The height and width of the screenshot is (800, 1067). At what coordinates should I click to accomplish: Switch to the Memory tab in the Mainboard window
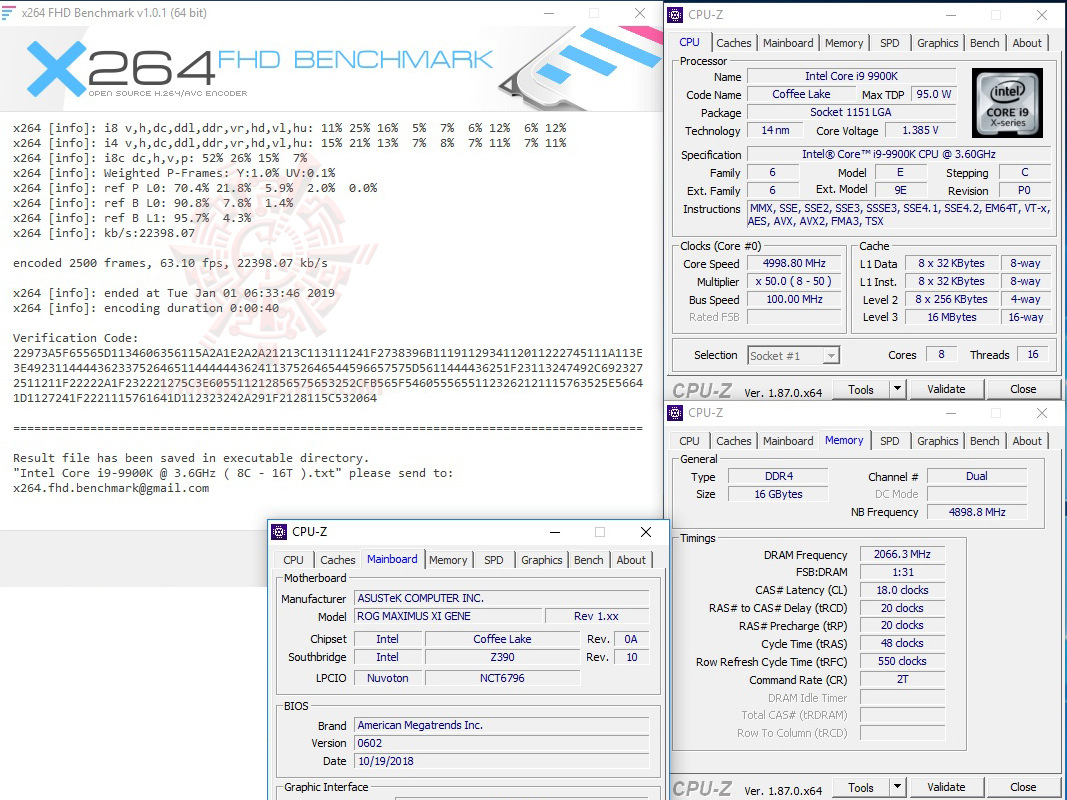448,560
